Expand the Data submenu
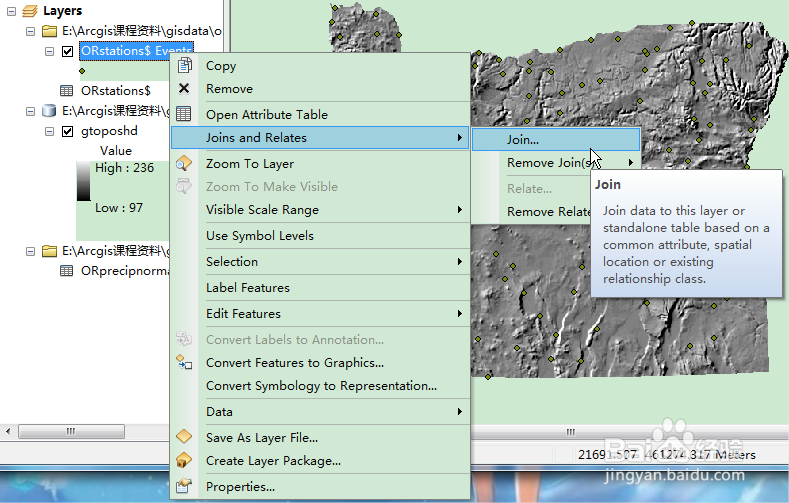 tap(459, 411)
